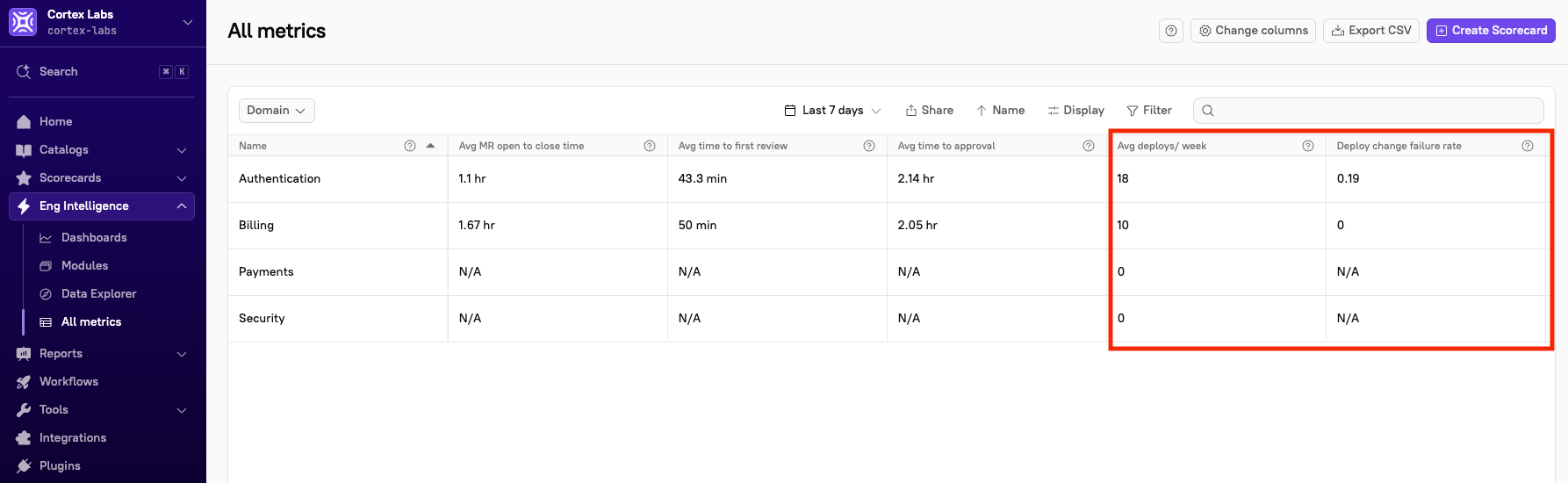1568x483 pixels.
Task: Click the Deploy change failure rate header
Action: 1399,146
